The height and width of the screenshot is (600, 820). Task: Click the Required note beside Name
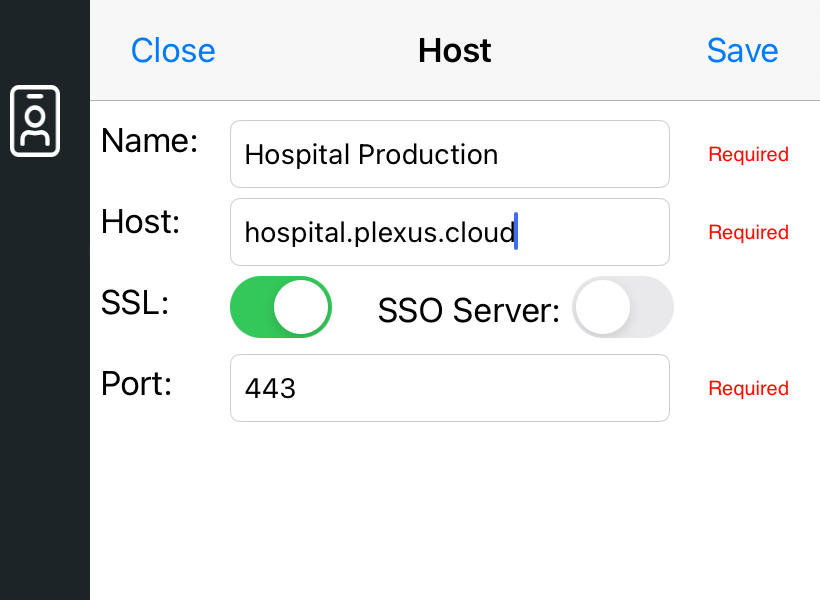(x=748, y=154)
